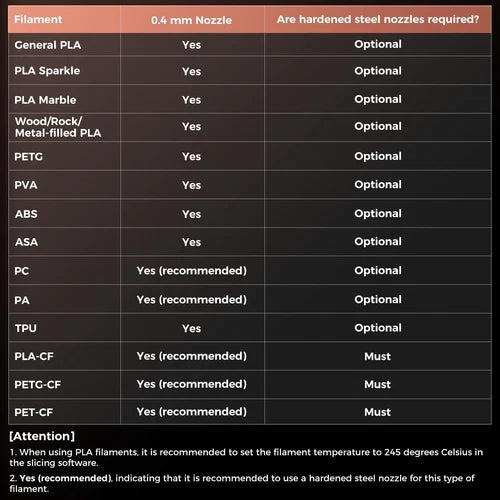Screen dimensions: 500x500
Task: Click Must in the PLA-CF row
Action: click(377, 356)
